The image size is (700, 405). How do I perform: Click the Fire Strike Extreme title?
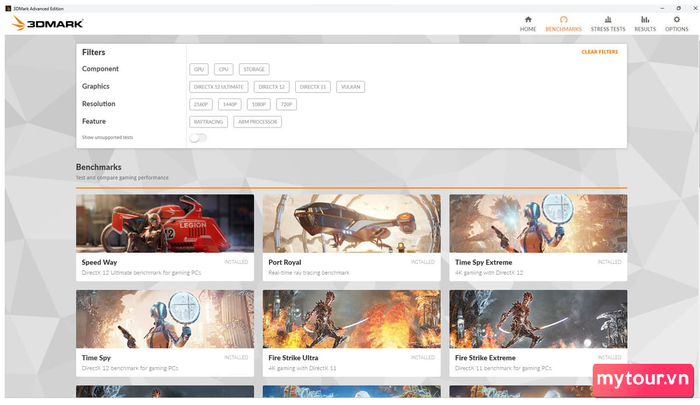point(485,358)
